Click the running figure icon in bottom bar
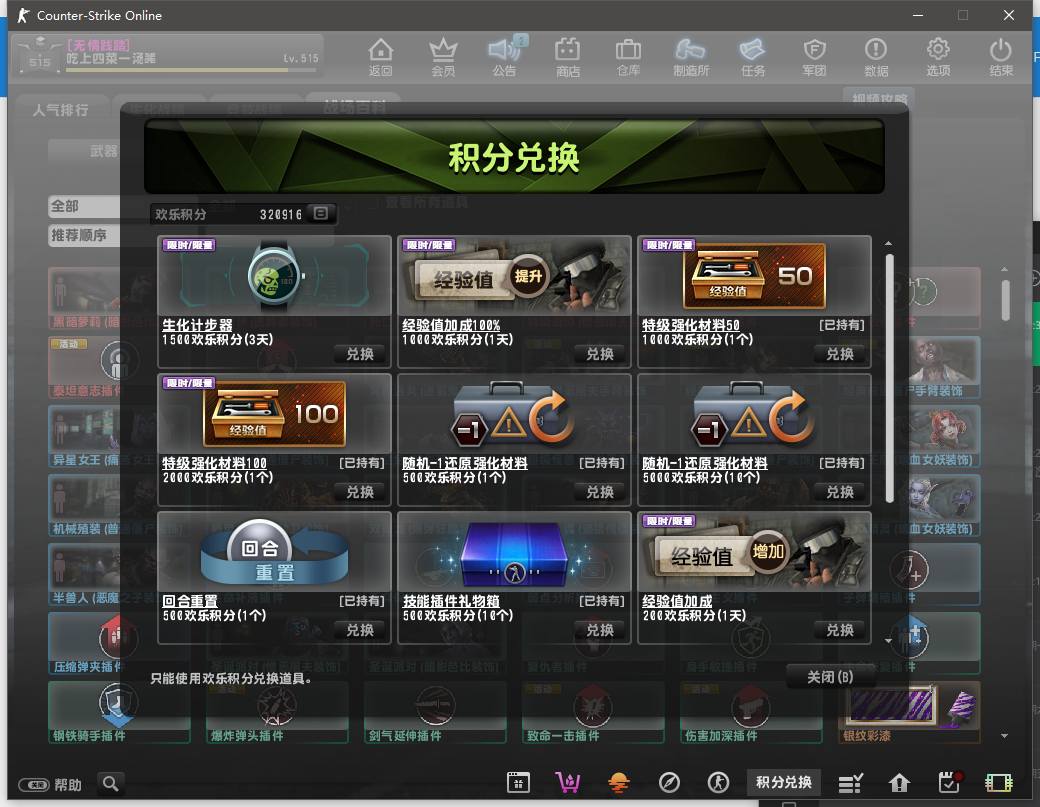1040x807 pixels. pyautogui.click(x=718, y=782)
